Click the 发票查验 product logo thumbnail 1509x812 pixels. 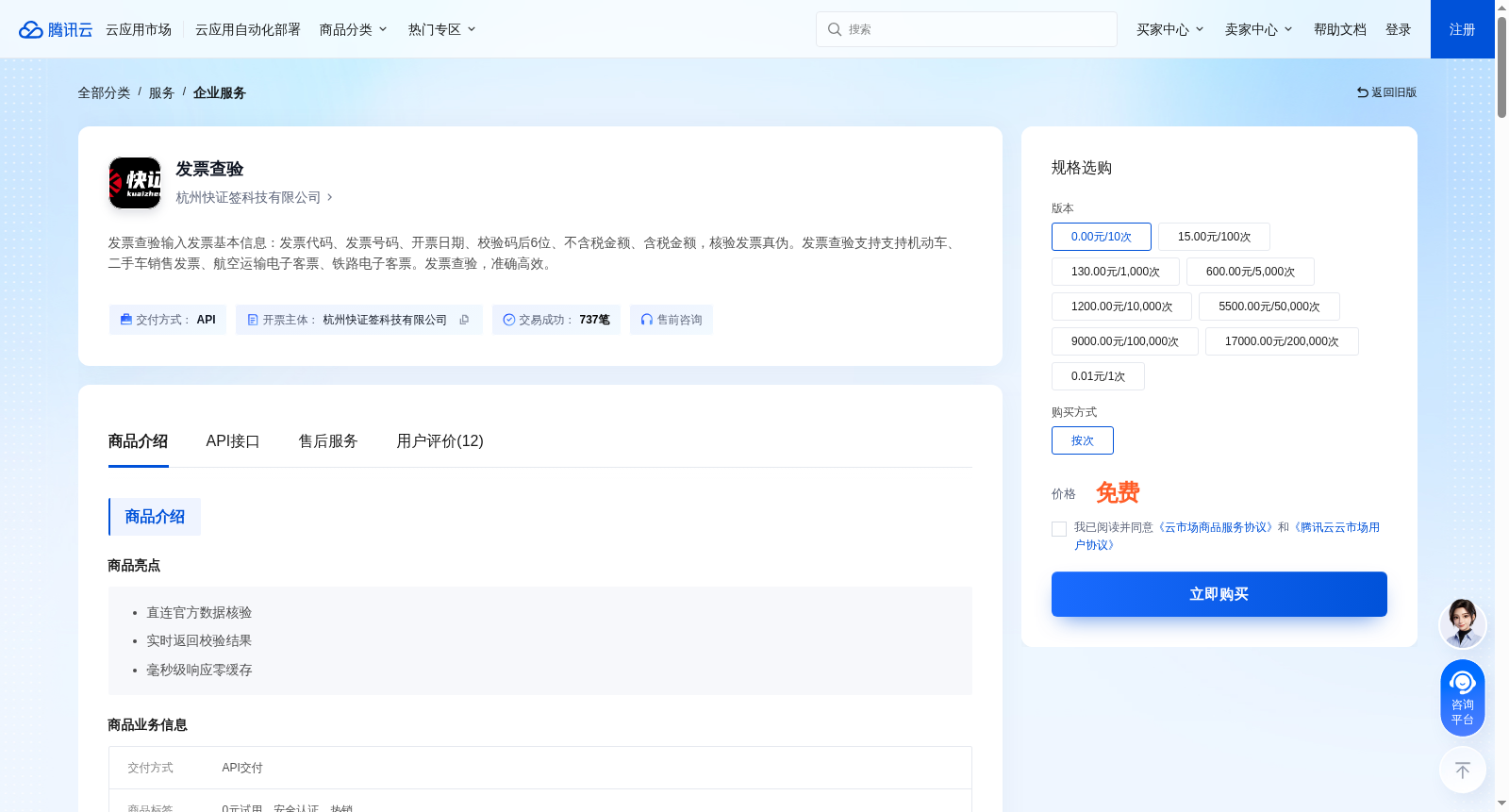point(135,183)
